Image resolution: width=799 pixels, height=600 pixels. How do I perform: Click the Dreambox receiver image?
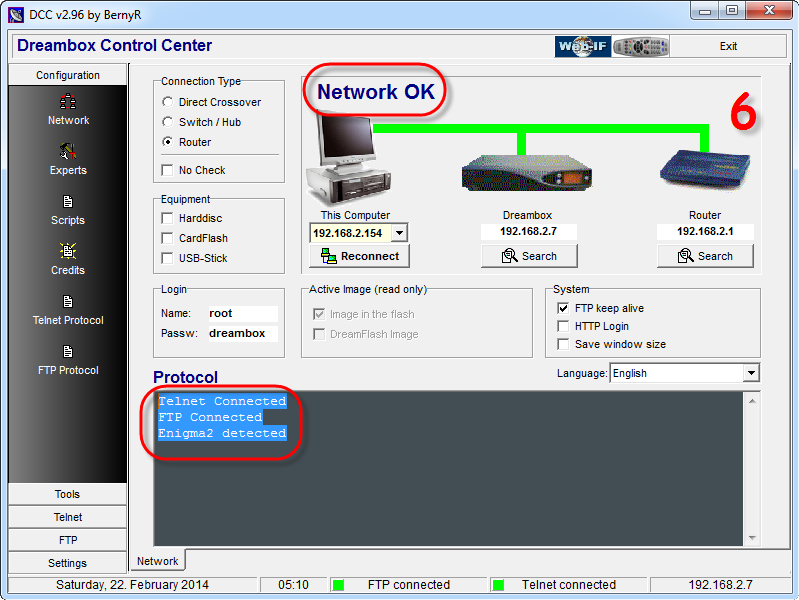coord(527,173)
